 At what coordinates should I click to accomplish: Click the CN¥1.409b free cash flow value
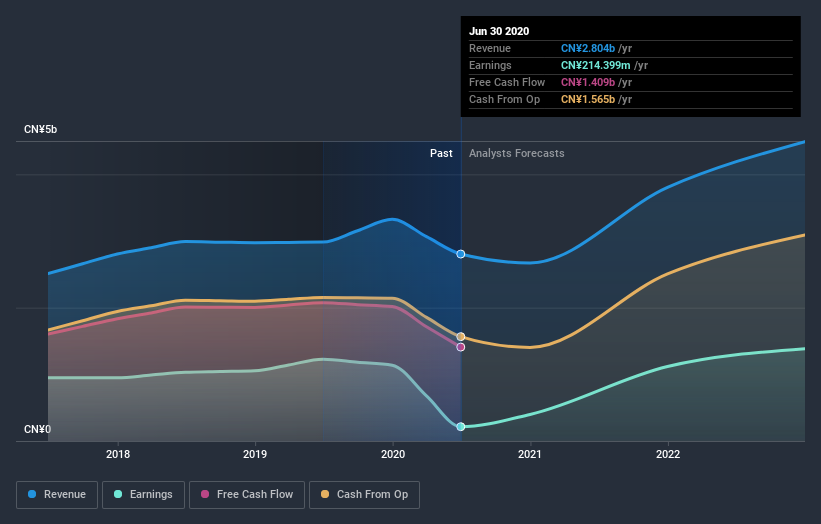click(x=587, y=82)
